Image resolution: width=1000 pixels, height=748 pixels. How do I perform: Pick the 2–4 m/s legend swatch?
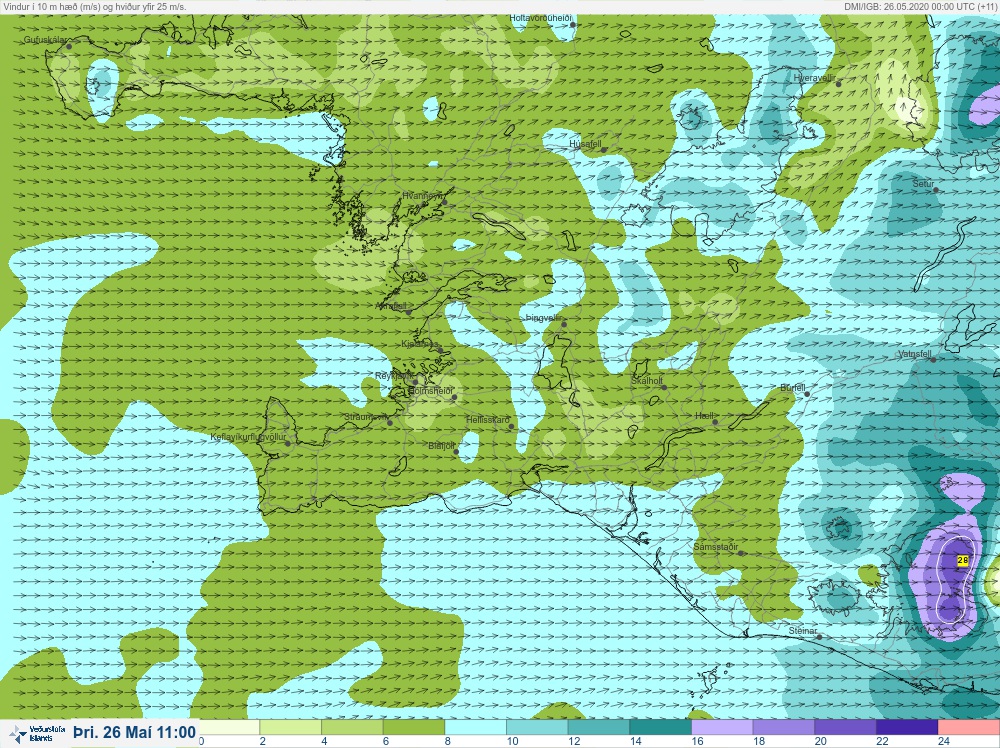click(290, 727)
